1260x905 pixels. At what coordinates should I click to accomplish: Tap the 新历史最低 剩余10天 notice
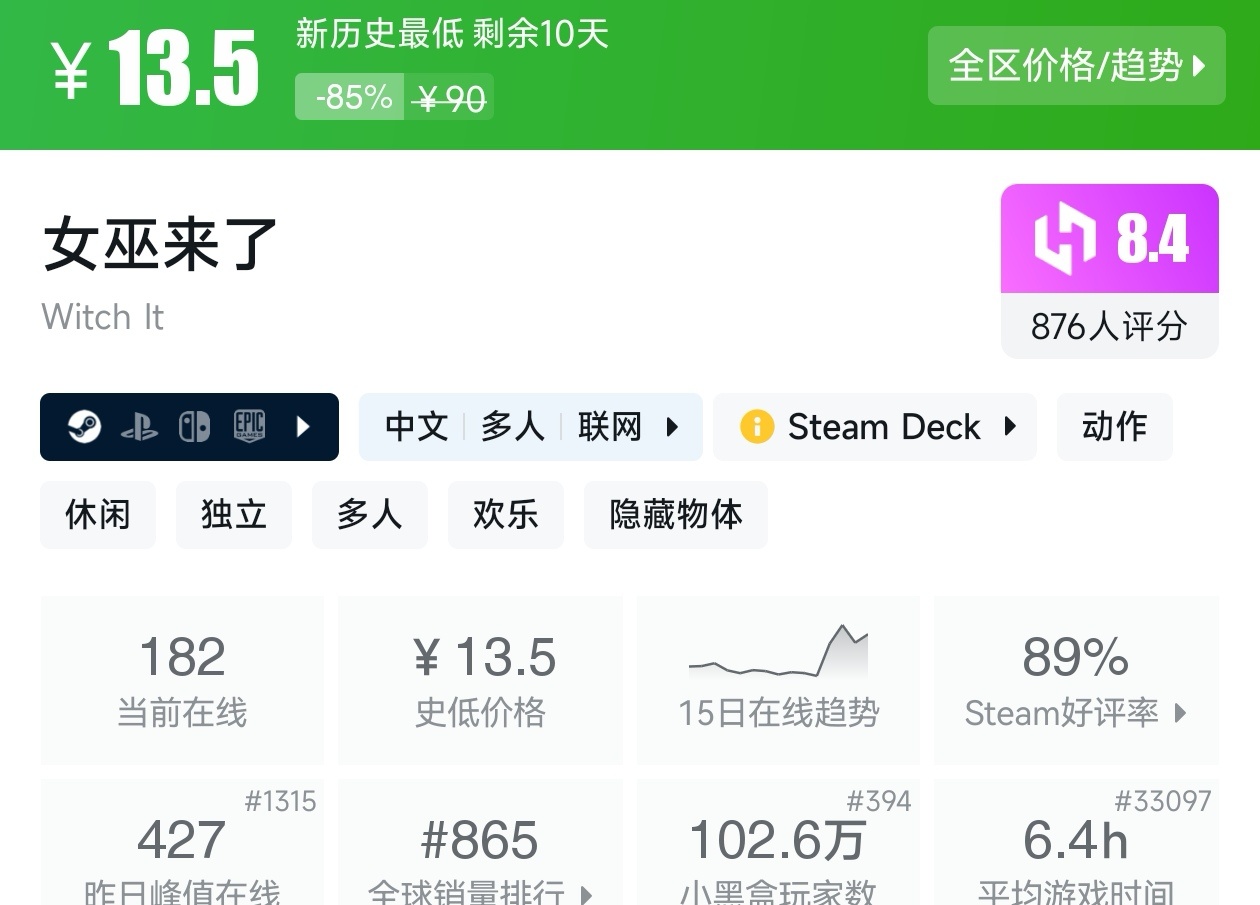click(x=452, y=34)
